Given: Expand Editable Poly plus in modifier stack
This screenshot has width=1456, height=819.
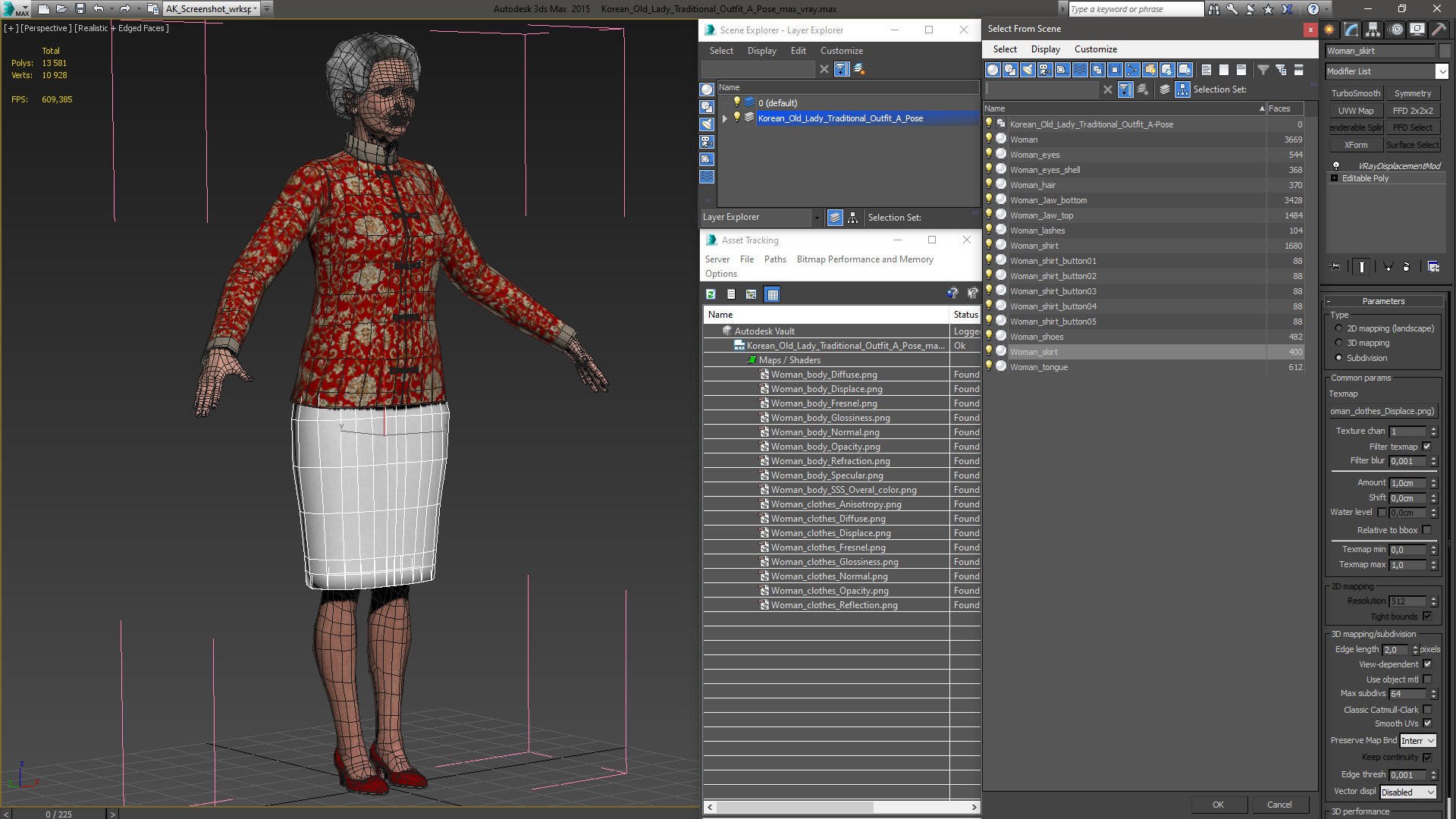Looking at the screenshot, I should tap(1334, 178).
